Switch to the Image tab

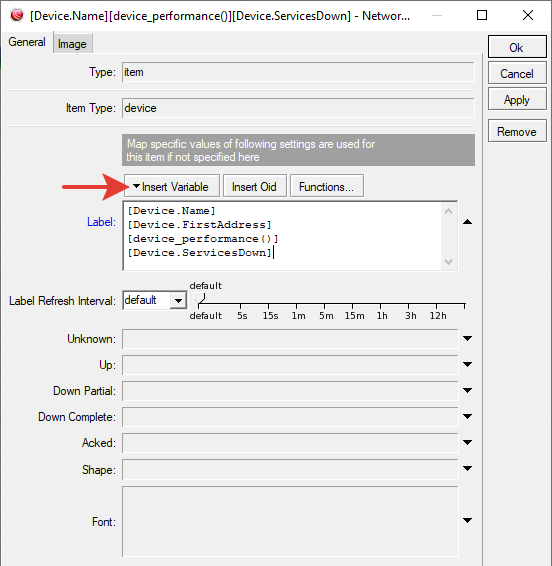click(x=72, y=43)
